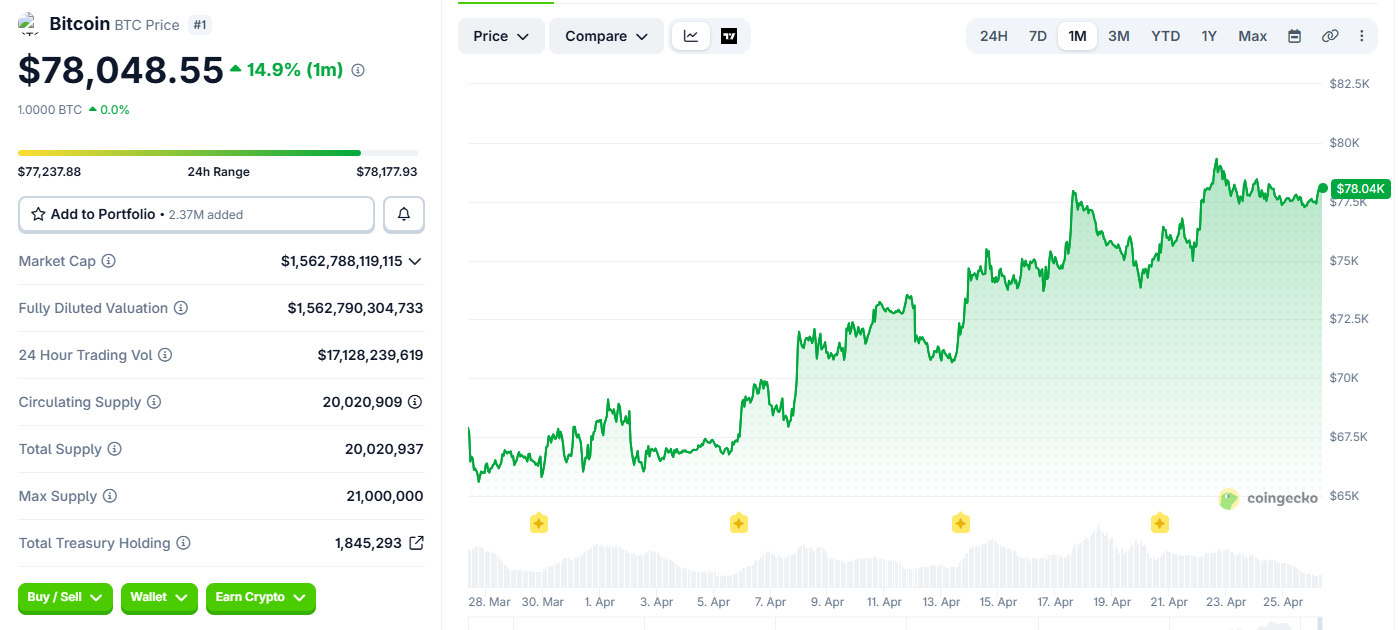Image resolution: width=1398 pixels, height=630 pixels.
Task: Click Total Supply value 20,020,937
Action: click(384, 449)
